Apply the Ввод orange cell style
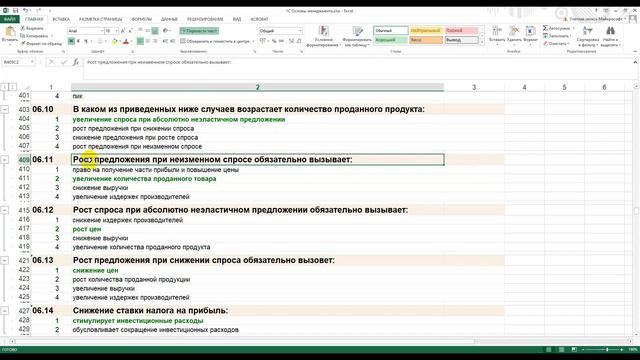The image size is (640, 360). pyautogui.click(x=425, y=40)
